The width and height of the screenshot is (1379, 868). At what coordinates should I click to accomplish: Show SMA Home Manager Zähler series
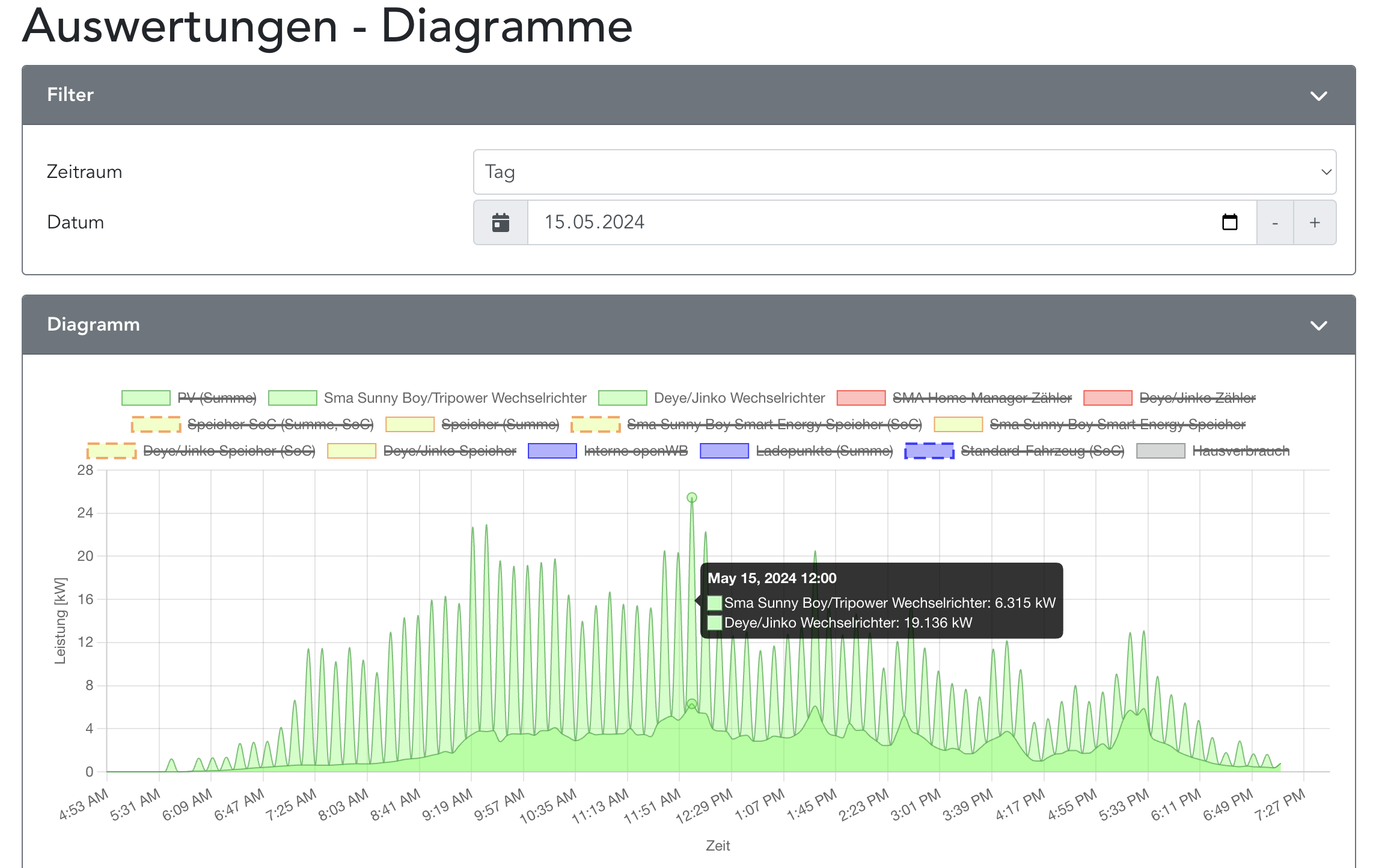982,398
